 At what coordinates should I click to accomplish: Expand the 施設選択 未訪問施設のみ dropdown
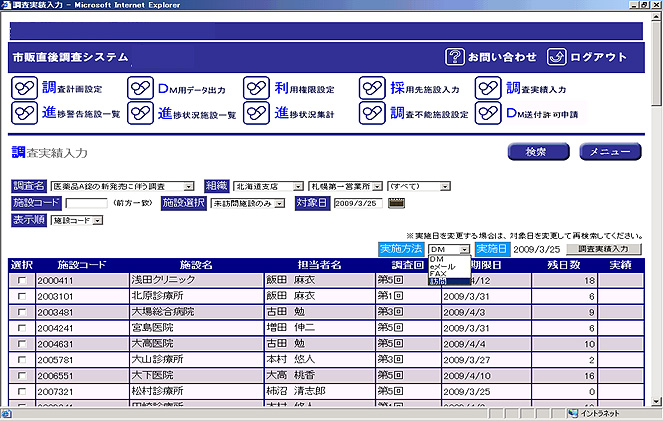click(x=283, y=203)
